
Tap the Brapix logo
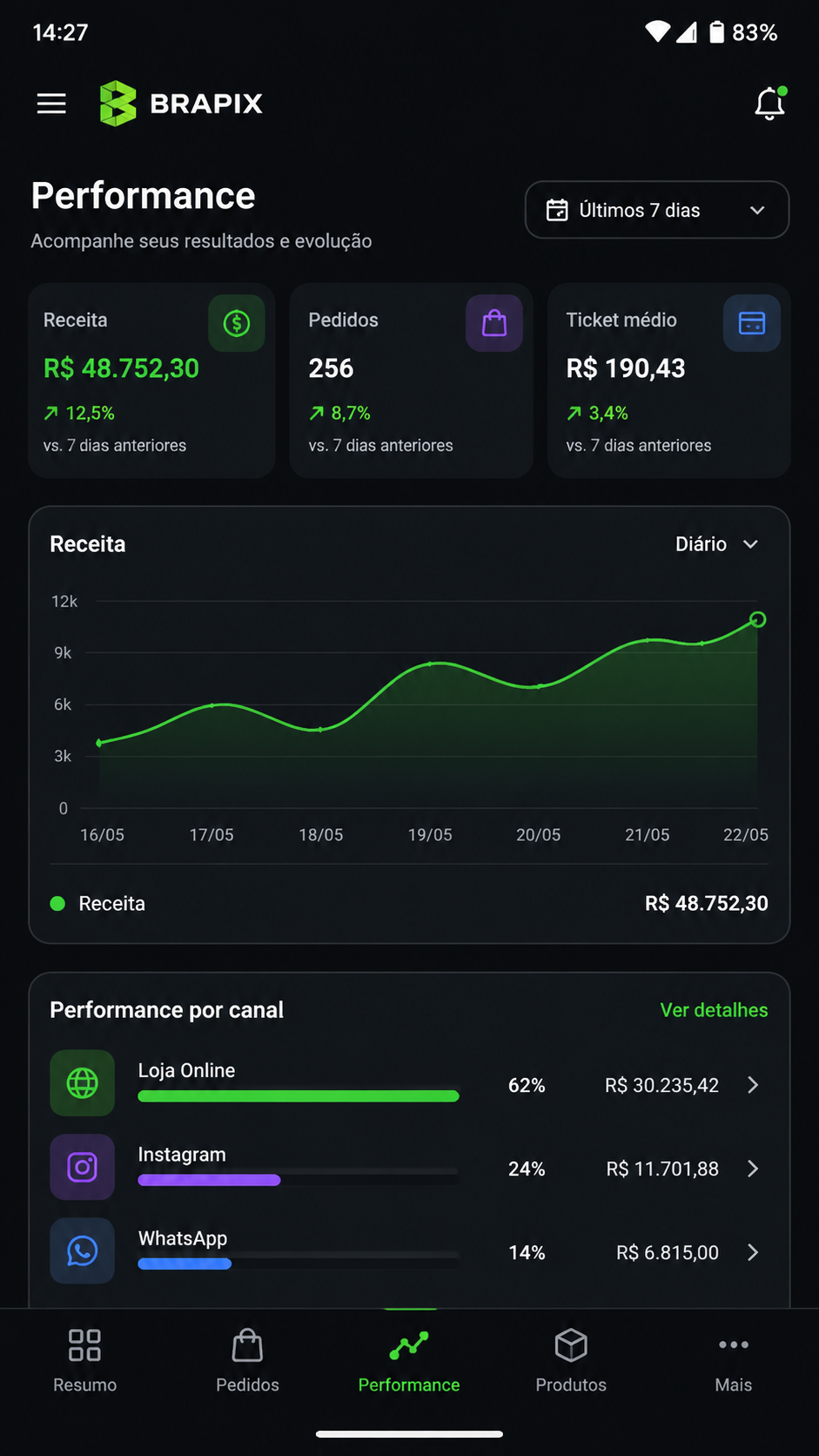181,104
